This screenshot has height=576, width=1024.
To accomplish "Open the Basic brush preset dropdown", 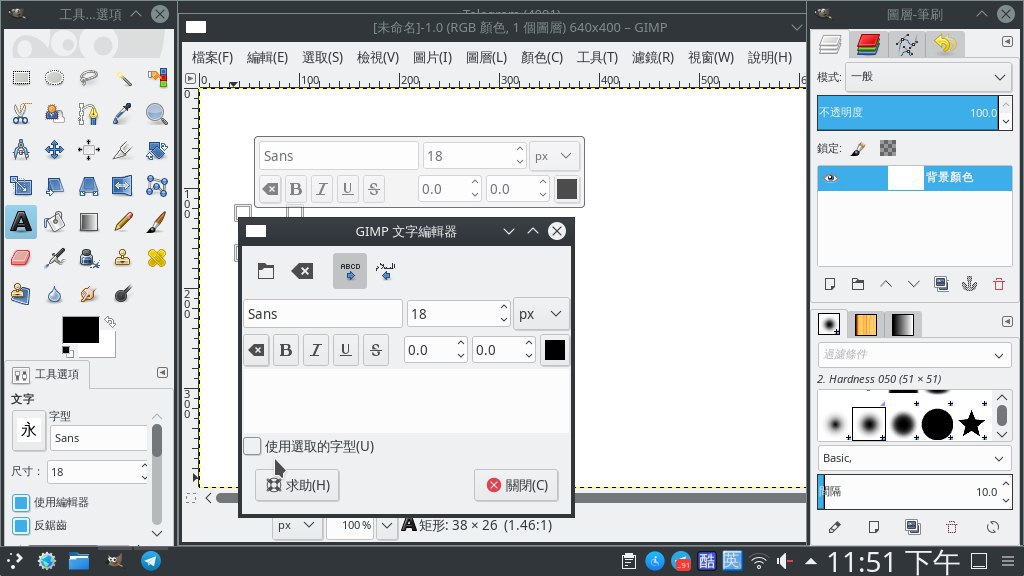I will pos(914,458).
